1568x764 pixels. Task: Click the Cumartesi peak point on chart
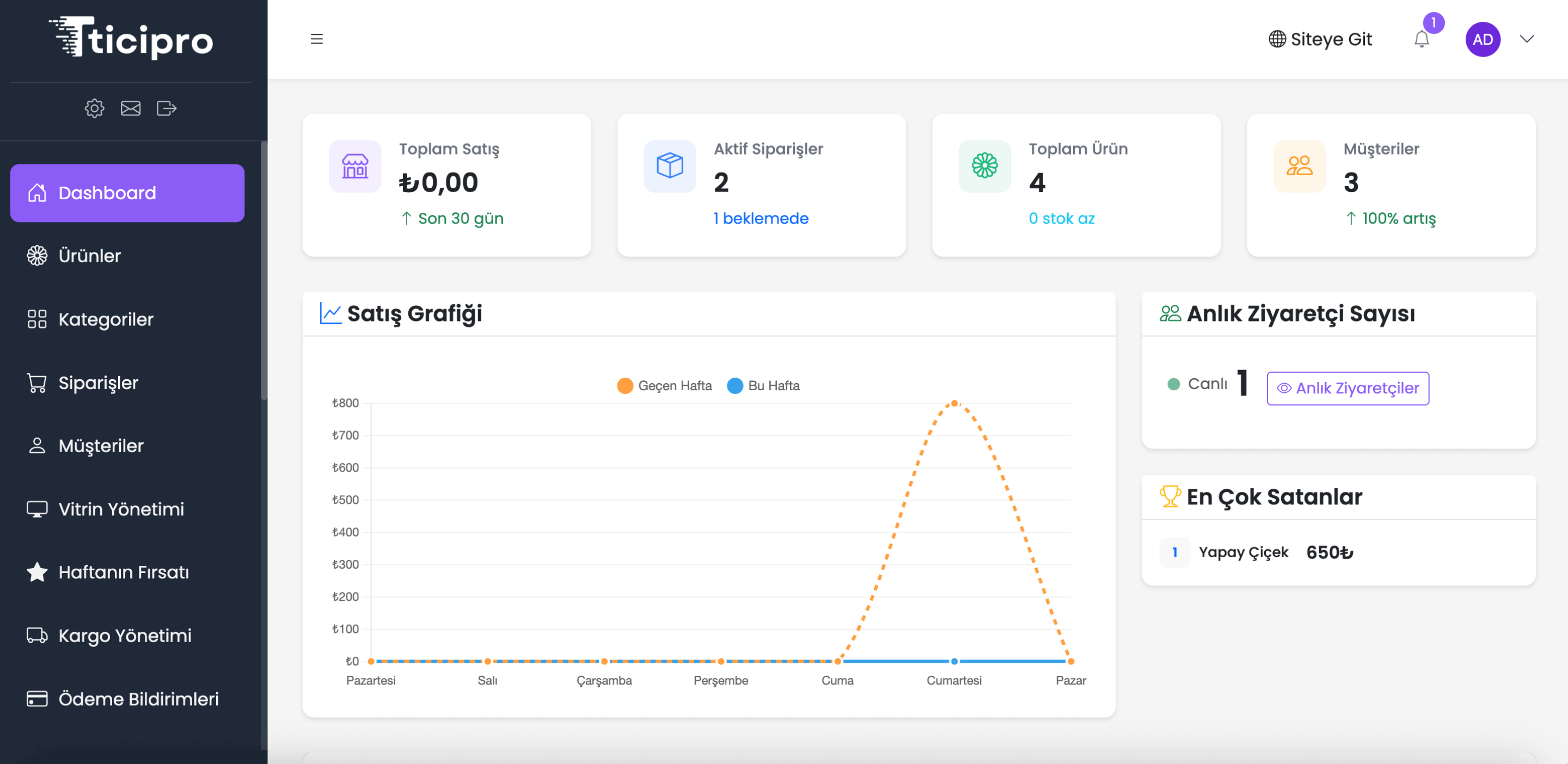(x=954, y=403)
